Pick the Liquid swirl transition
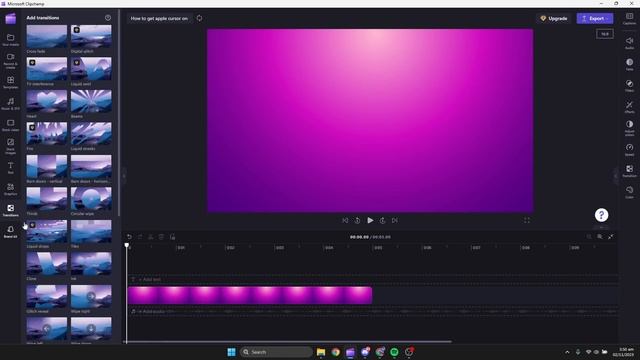640x360 pixels. (x=91, y=69)
